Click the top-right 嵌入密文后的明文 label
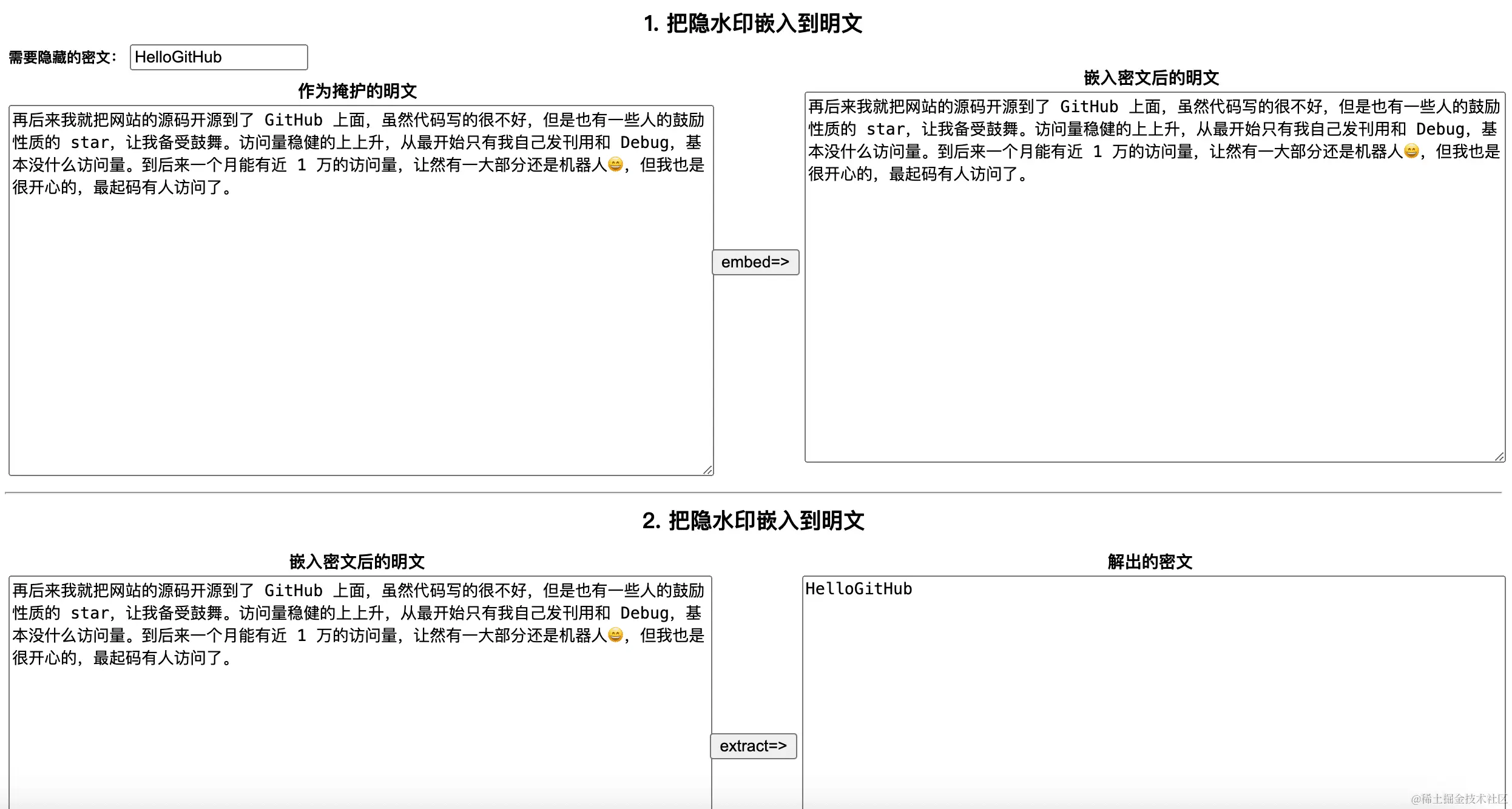This screenshot has width=1512, height=809. click(1151, 78)
